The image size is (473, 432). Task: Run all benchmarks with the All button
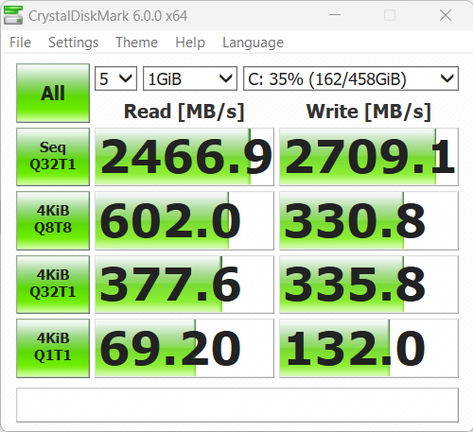[53, 93]
